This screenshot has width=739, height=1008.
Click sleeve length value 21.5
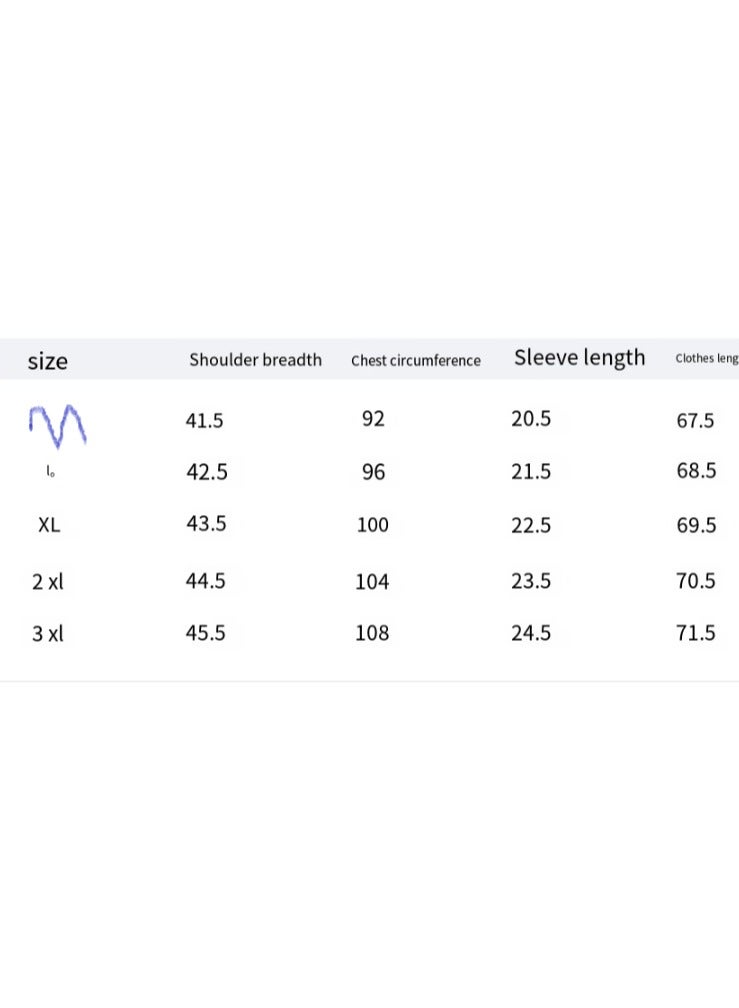click(531, 471)
